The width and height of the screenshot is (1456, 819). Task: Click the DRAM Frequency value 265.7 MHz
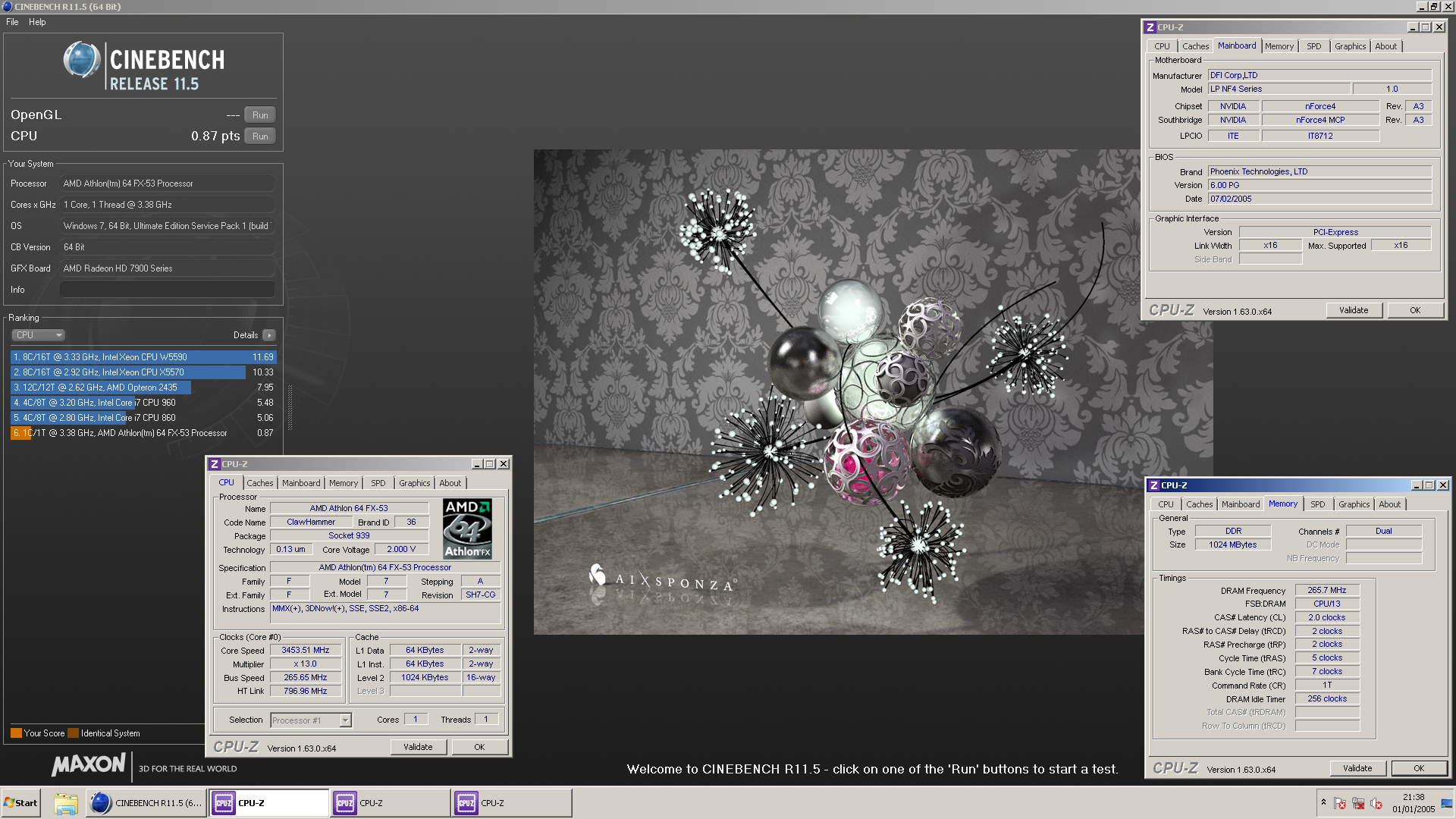(1327, 591)
